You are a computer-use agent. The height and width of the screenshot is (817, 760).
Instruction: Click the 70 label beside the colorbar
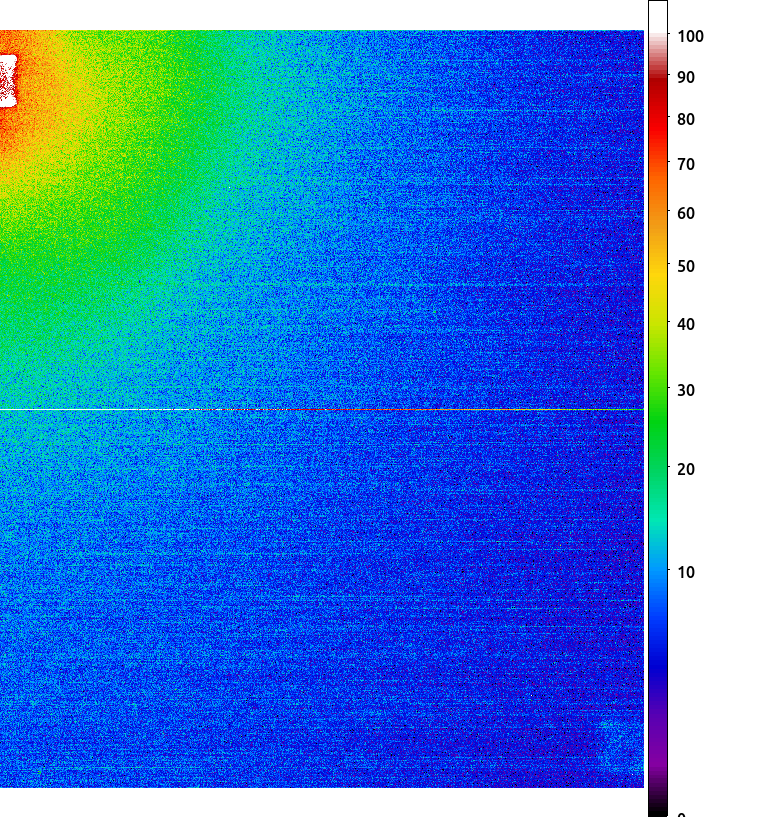686,164
